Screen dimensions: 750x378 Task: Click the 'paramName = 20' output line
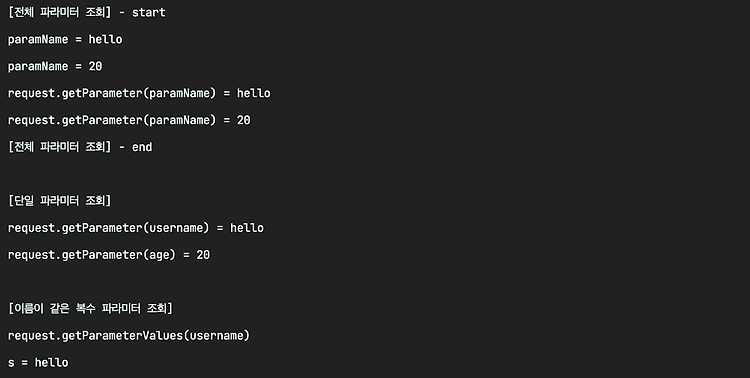(x=55, y=66)
